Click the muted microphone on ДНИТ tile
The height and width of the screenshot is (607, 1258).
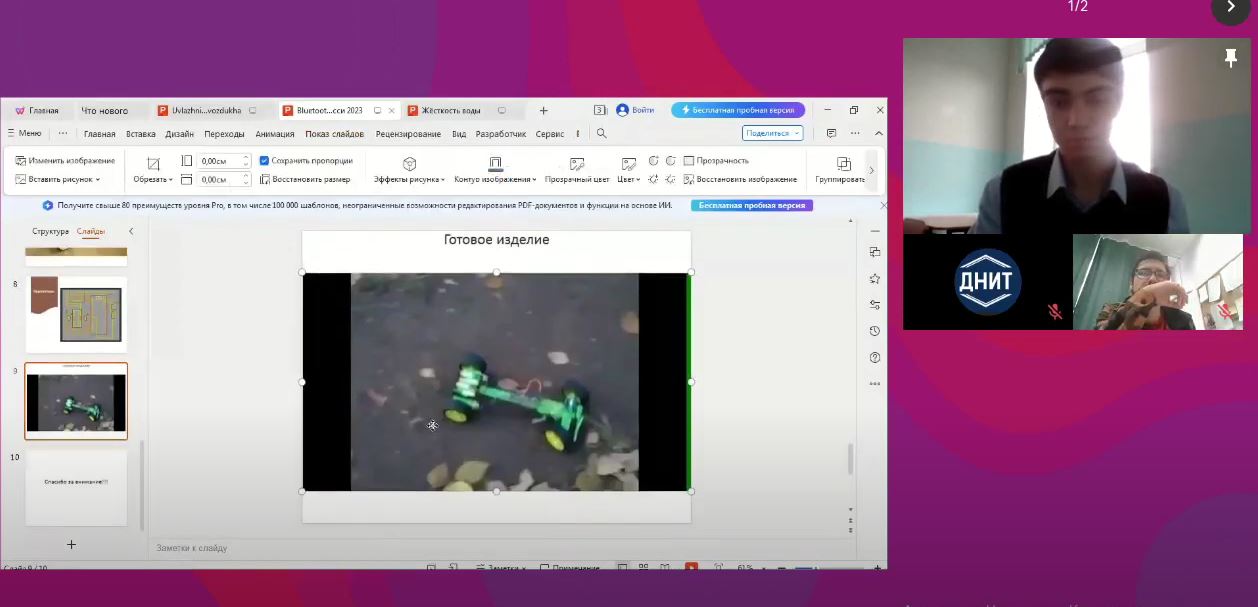(x=1054, y=312)
